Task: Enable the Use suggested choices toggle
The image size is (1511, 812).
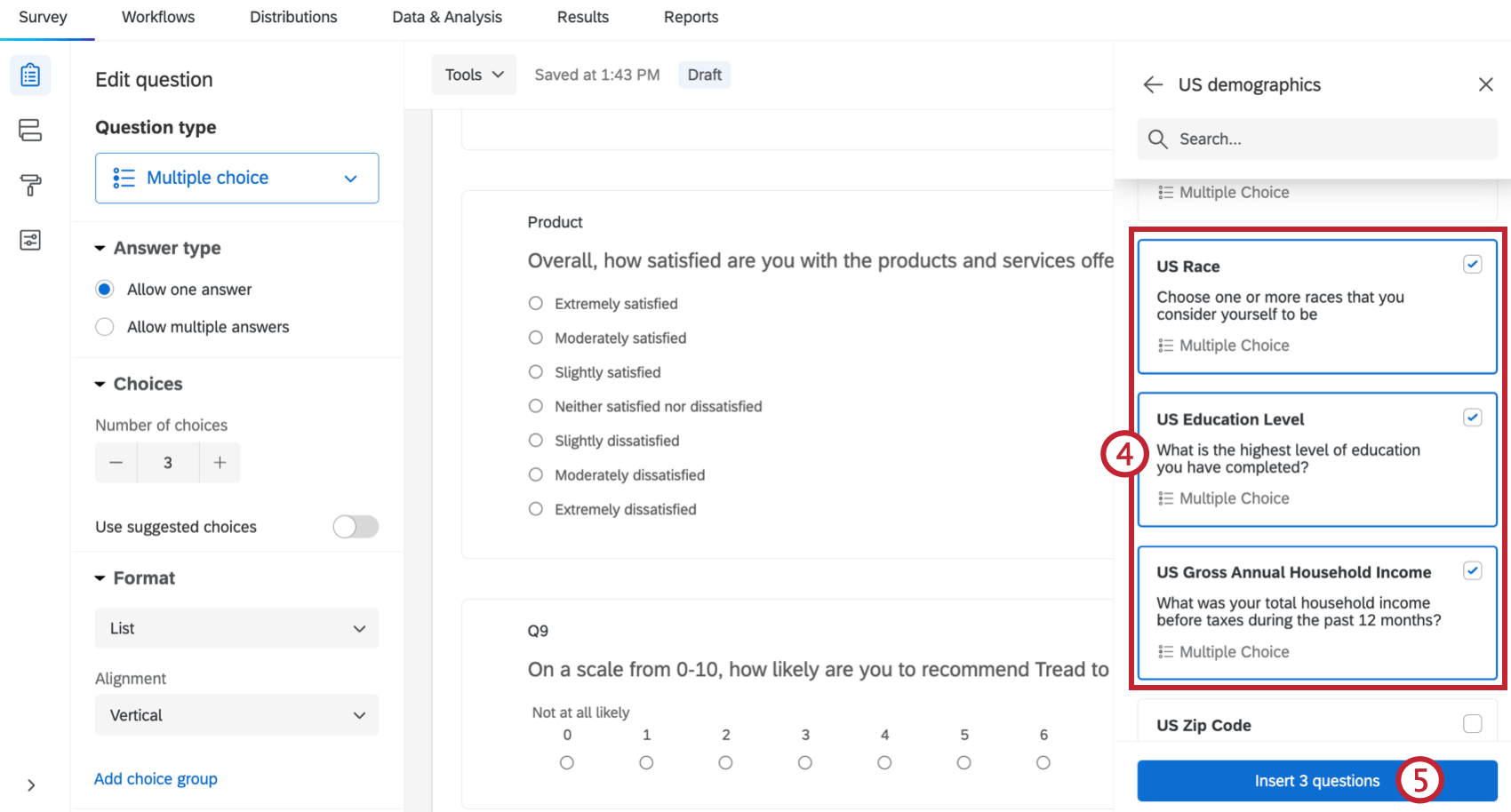Action: pyautogui.click(x=356, y=527)
